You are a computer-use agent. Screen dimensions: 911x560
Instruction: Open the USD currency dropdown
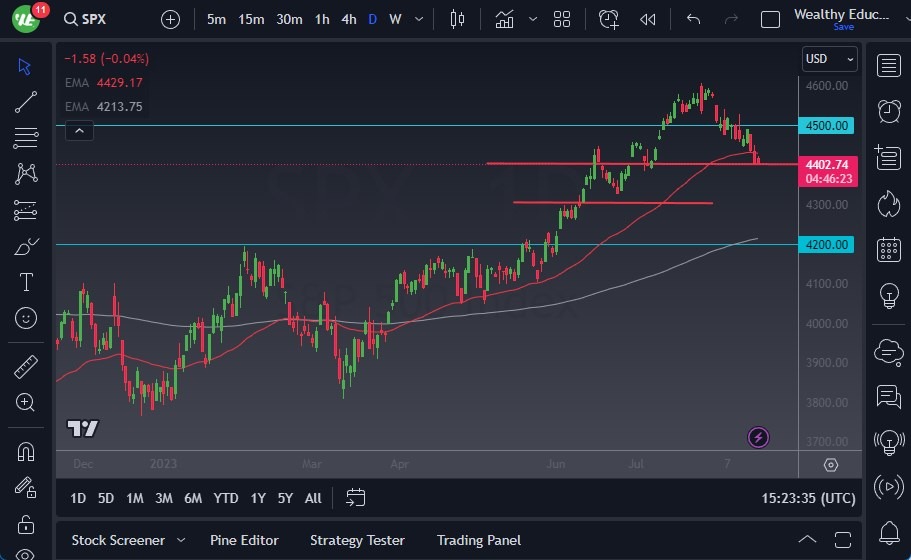click(829, 60)
